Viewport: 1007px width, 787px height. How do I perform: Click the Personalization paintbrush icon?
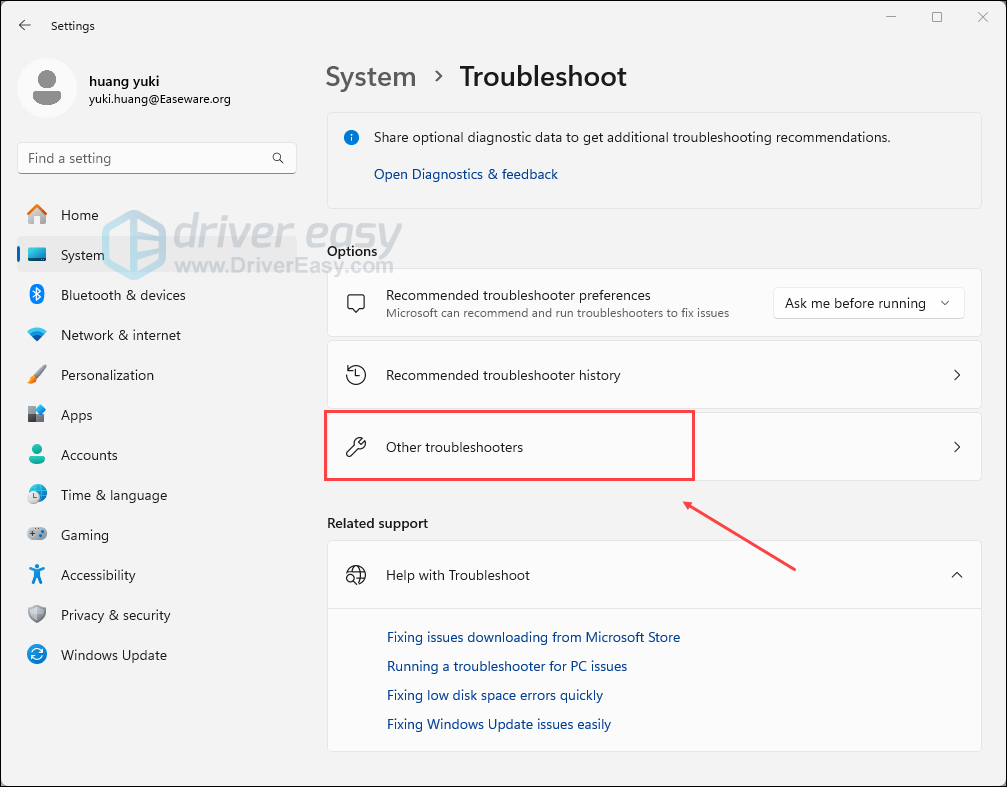(x=37, y=375)
